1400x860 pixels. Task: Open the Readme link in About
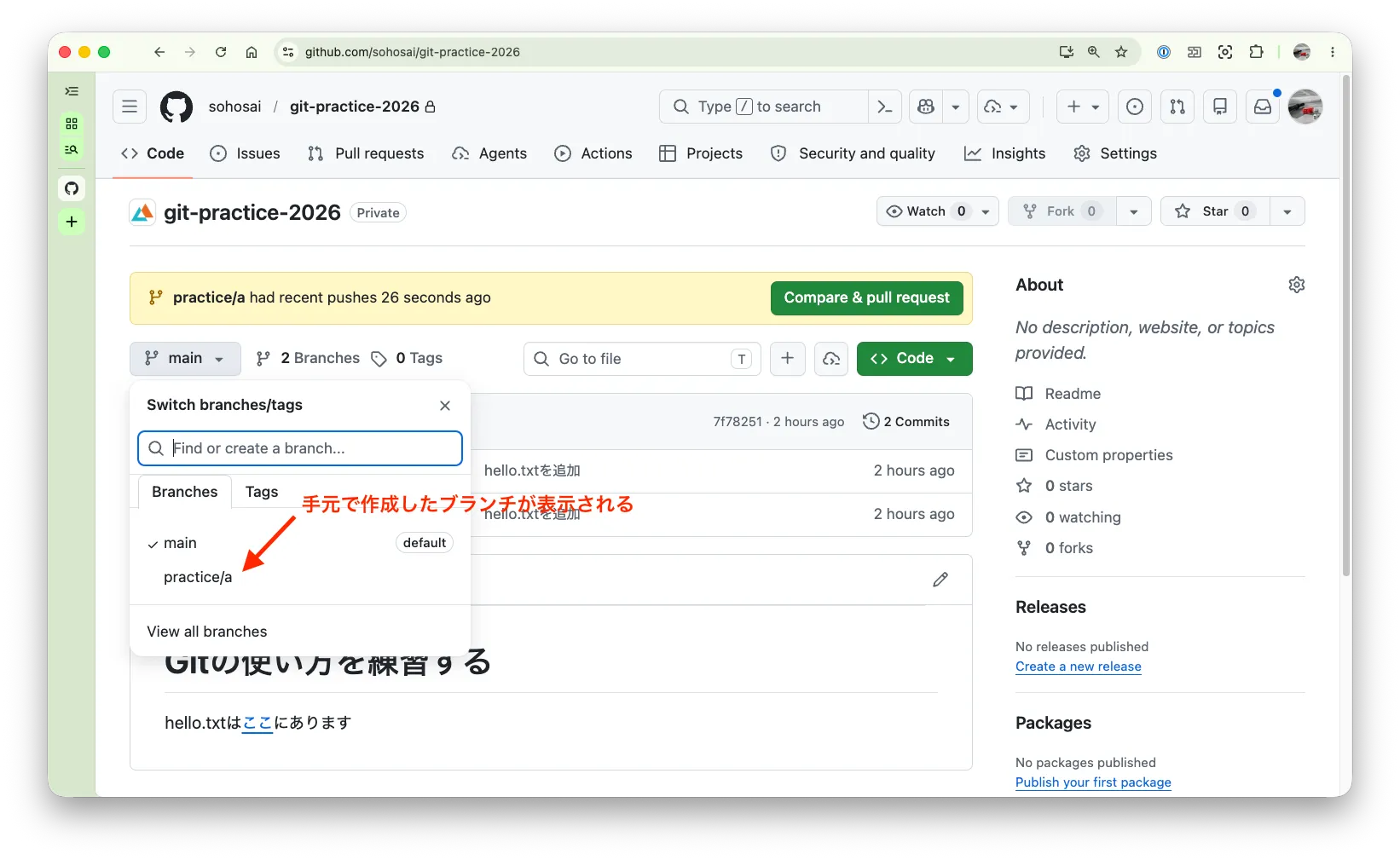[x=1058, y=394]
